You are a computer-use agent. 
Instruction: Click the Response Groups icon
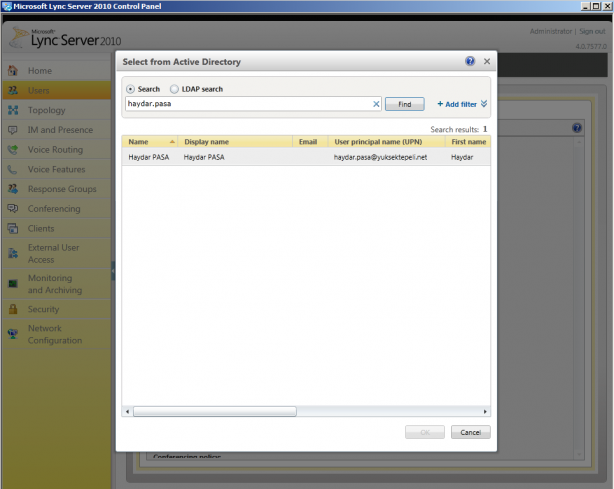tap(13, 189)
